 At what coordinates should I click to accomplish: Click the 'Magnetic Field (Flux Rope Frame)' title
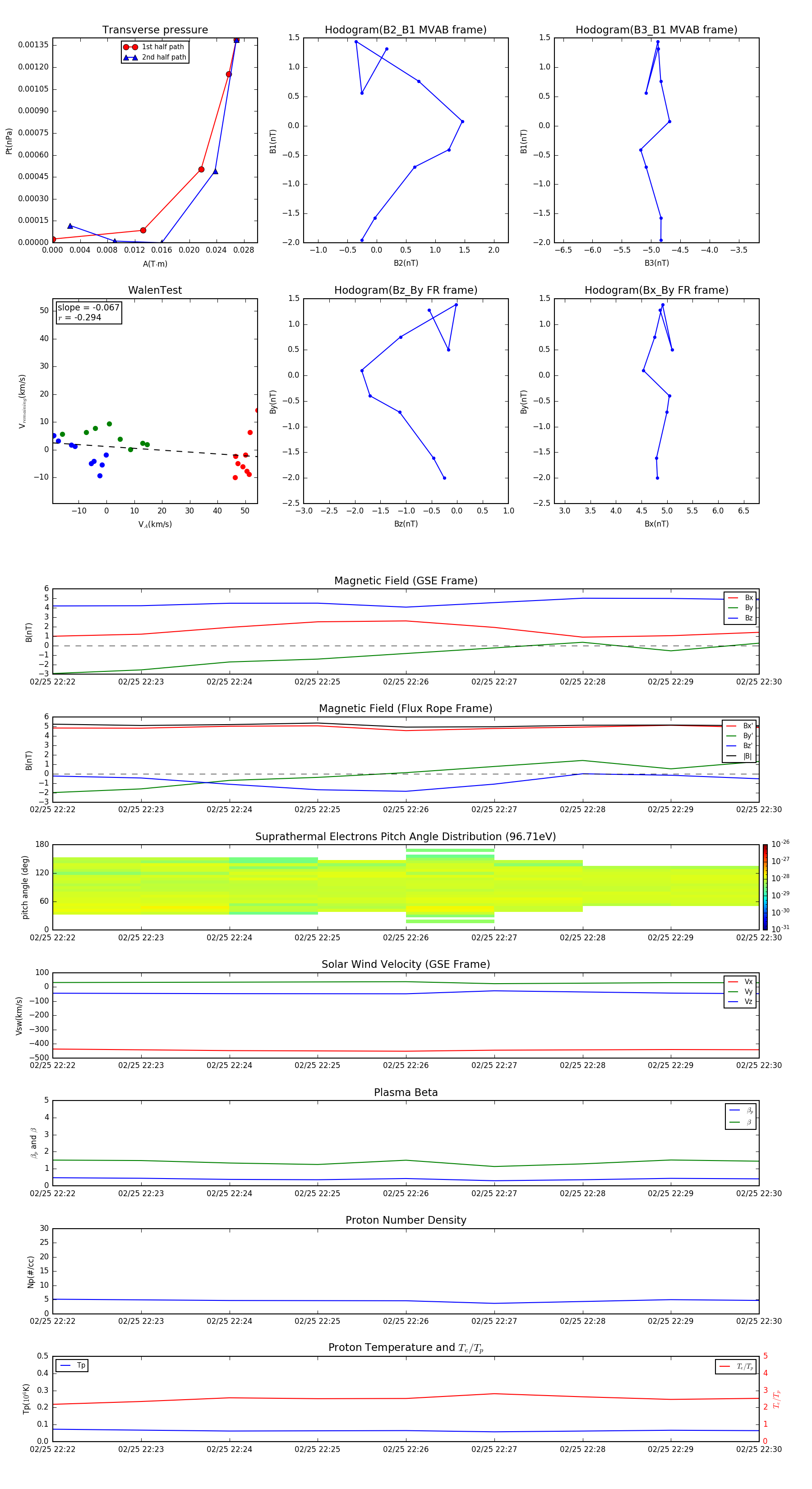(406, 709)
